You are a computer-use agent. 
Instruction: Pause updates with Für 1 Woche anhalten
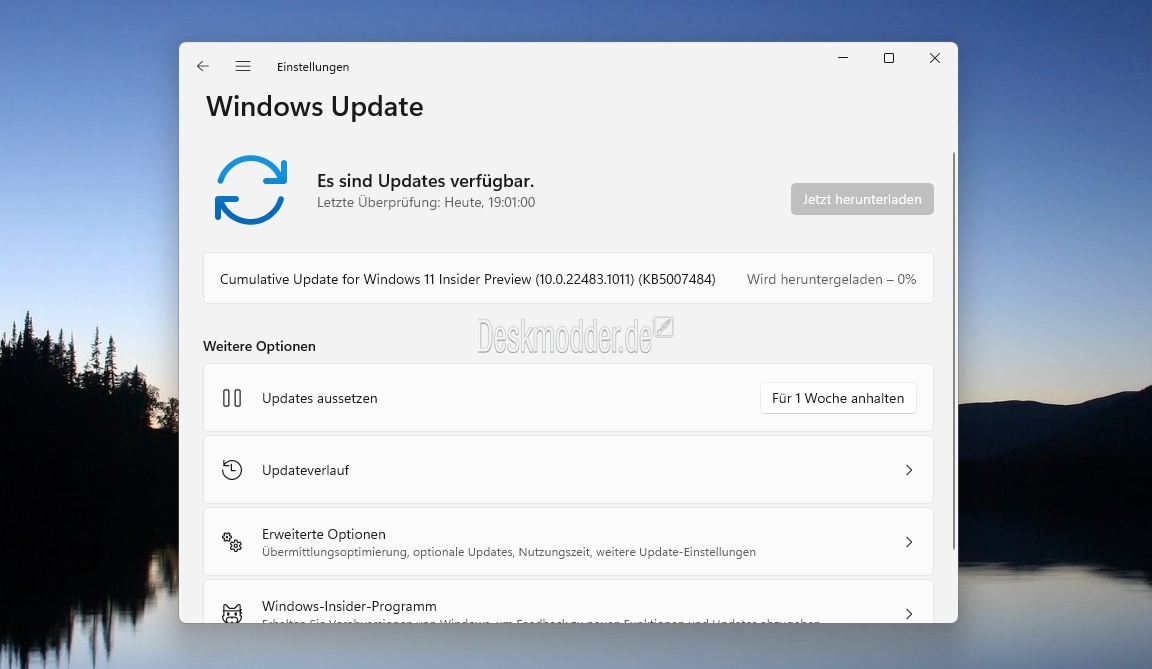[838, 398]
